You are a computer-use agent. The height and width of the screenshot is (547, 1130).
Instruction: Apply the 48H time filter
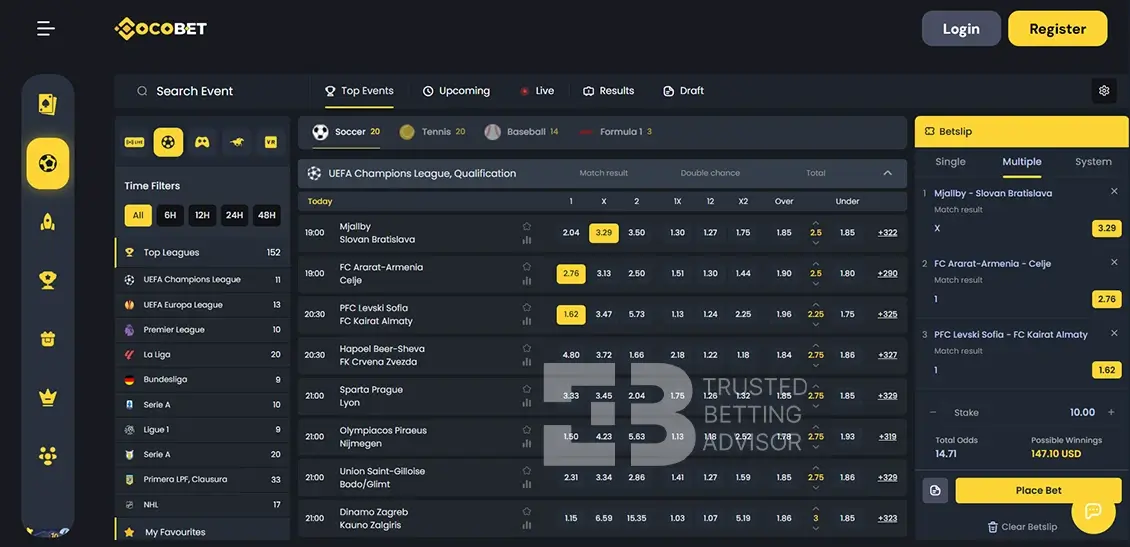pyautogui.click(x=267, y=215)
